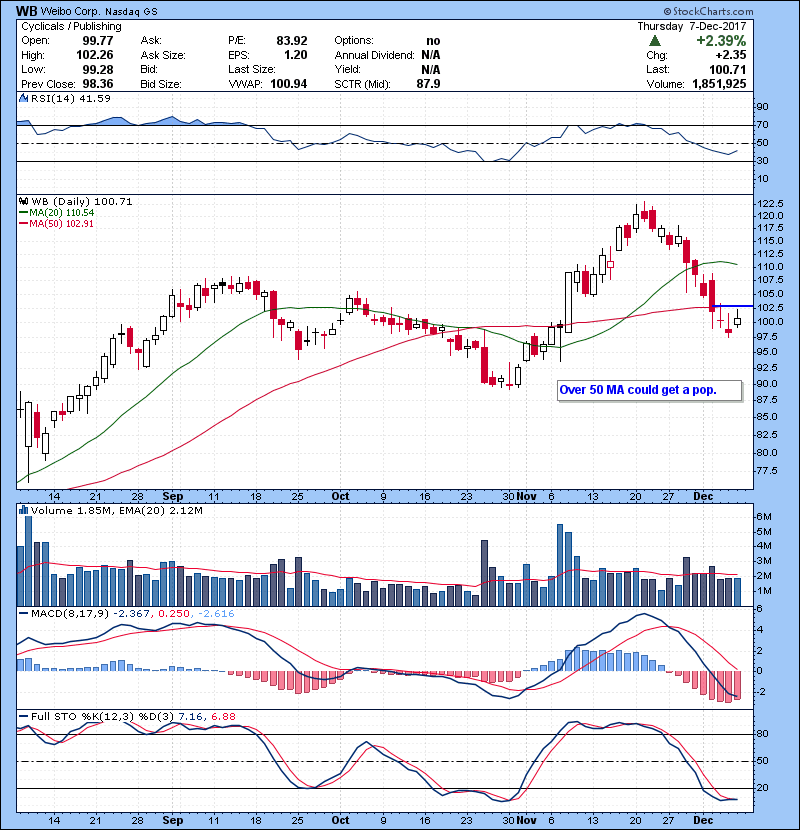Click the High value 102.26
Image resolution: width=800 pixels, height=830 pixels.
click(95, 55)
